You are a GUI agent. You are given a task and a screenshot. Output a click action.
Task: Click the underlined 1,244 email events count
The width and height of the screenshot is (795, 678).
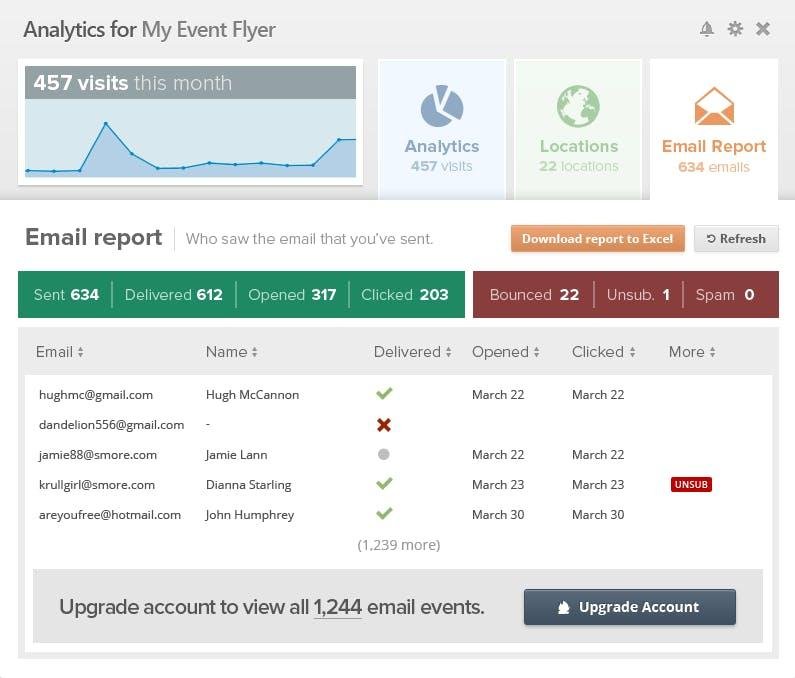click(x=338, y=607)
